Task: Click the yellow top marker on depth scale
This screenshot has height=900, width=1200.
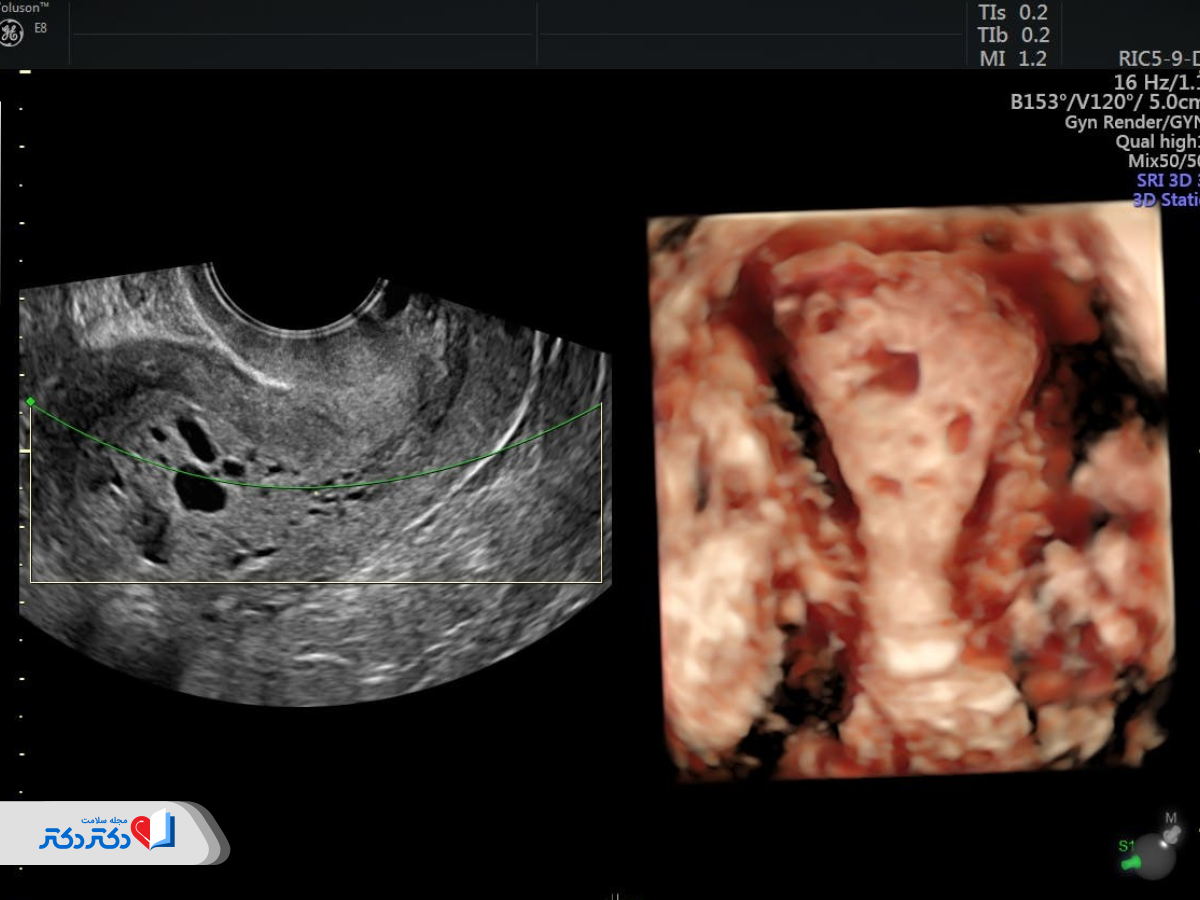Action: [x=25, y=72]
